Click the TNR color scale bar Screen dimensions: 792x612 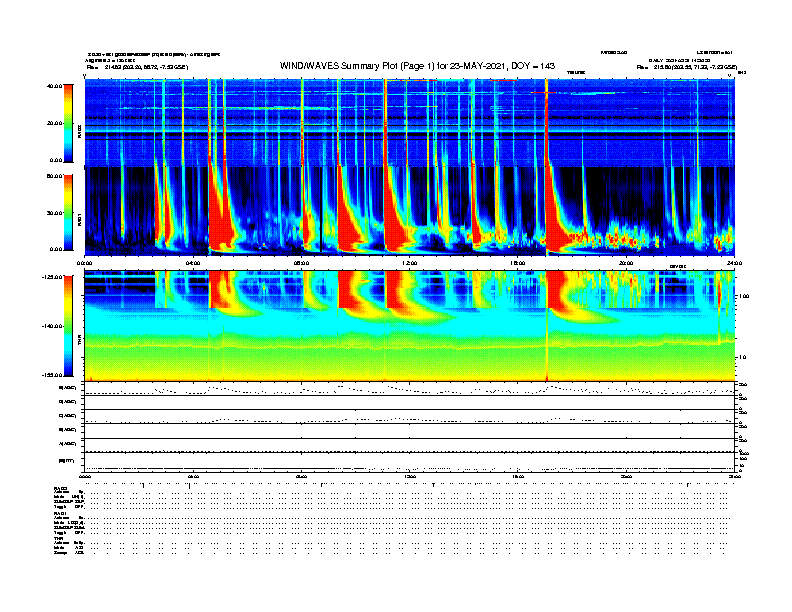click(68, 326)
